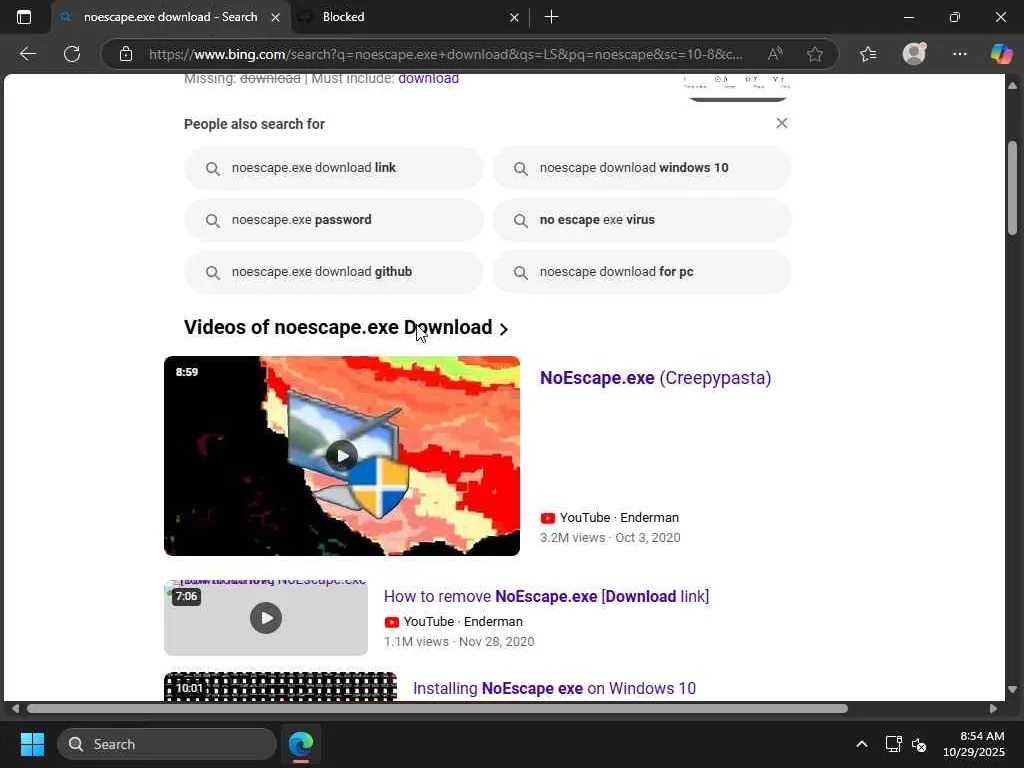This screenshot has width=1024, height=768.
Task: Play the 7:06 How to remove video
Action: click(x=266, y=617)
